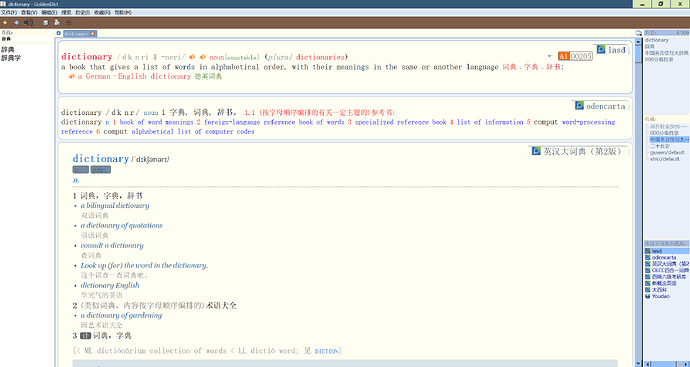
Task: Select dictionary in the history panel
Action: click(x=657, y=40)
